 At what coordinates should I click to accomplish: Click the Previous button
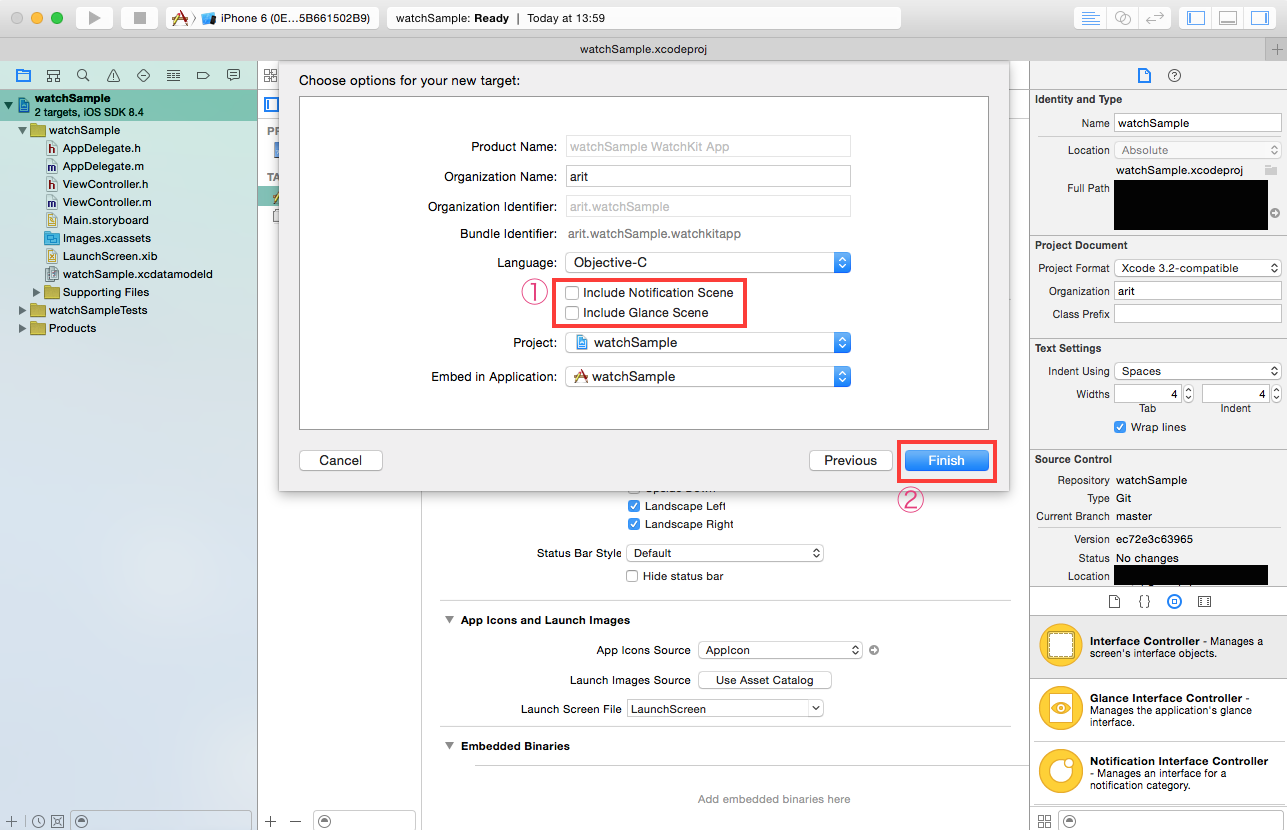(850, 461)
